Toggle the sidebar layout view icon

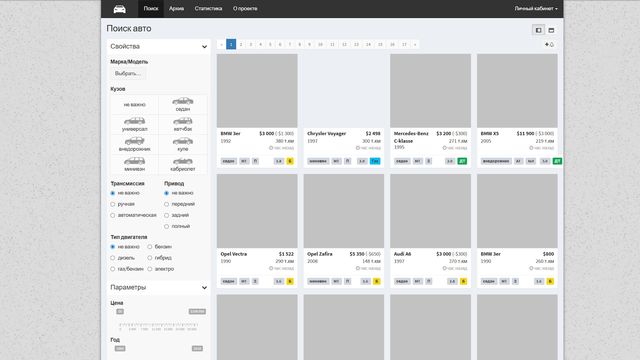coord(538,30)
